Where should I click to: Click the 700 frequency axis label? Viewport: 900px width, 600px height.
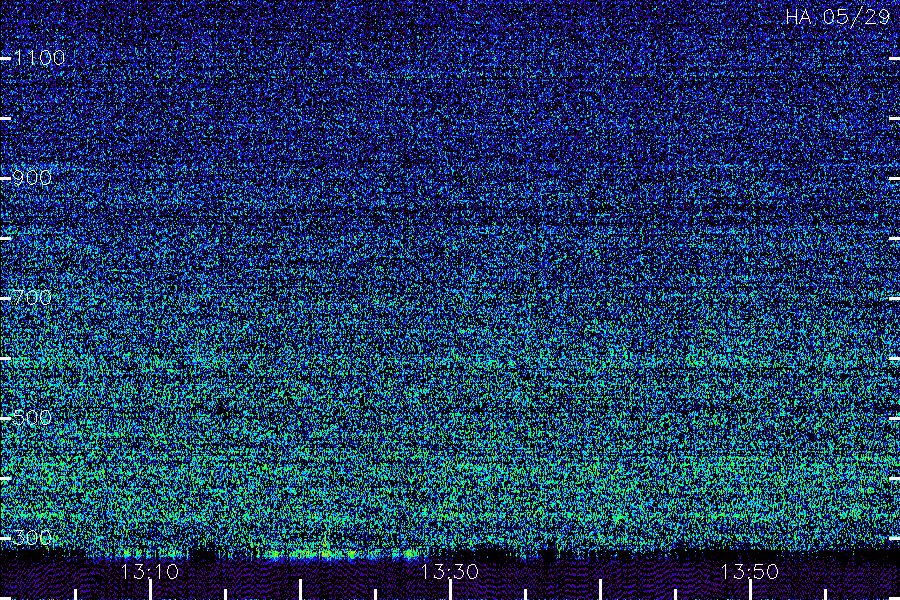[32, 298]
